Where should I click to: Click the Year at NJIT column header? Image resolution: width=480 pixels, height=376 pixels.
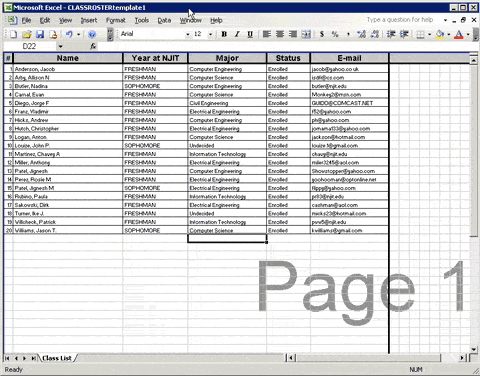(155, 58)
